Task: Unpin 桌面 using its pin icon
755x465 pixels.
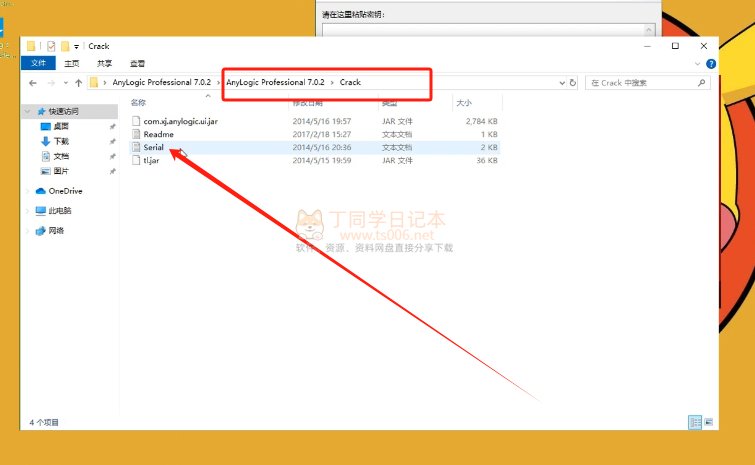Action: point(112,127)
